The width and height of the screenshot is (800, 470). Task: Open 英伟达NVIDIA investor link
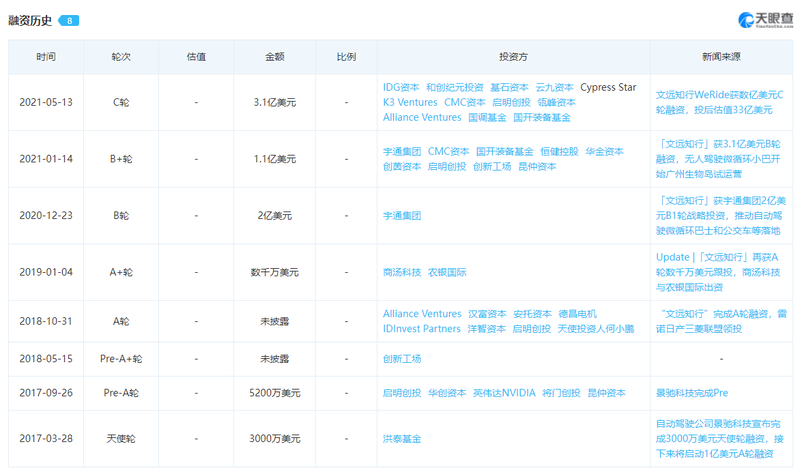(x=504, y=393)
